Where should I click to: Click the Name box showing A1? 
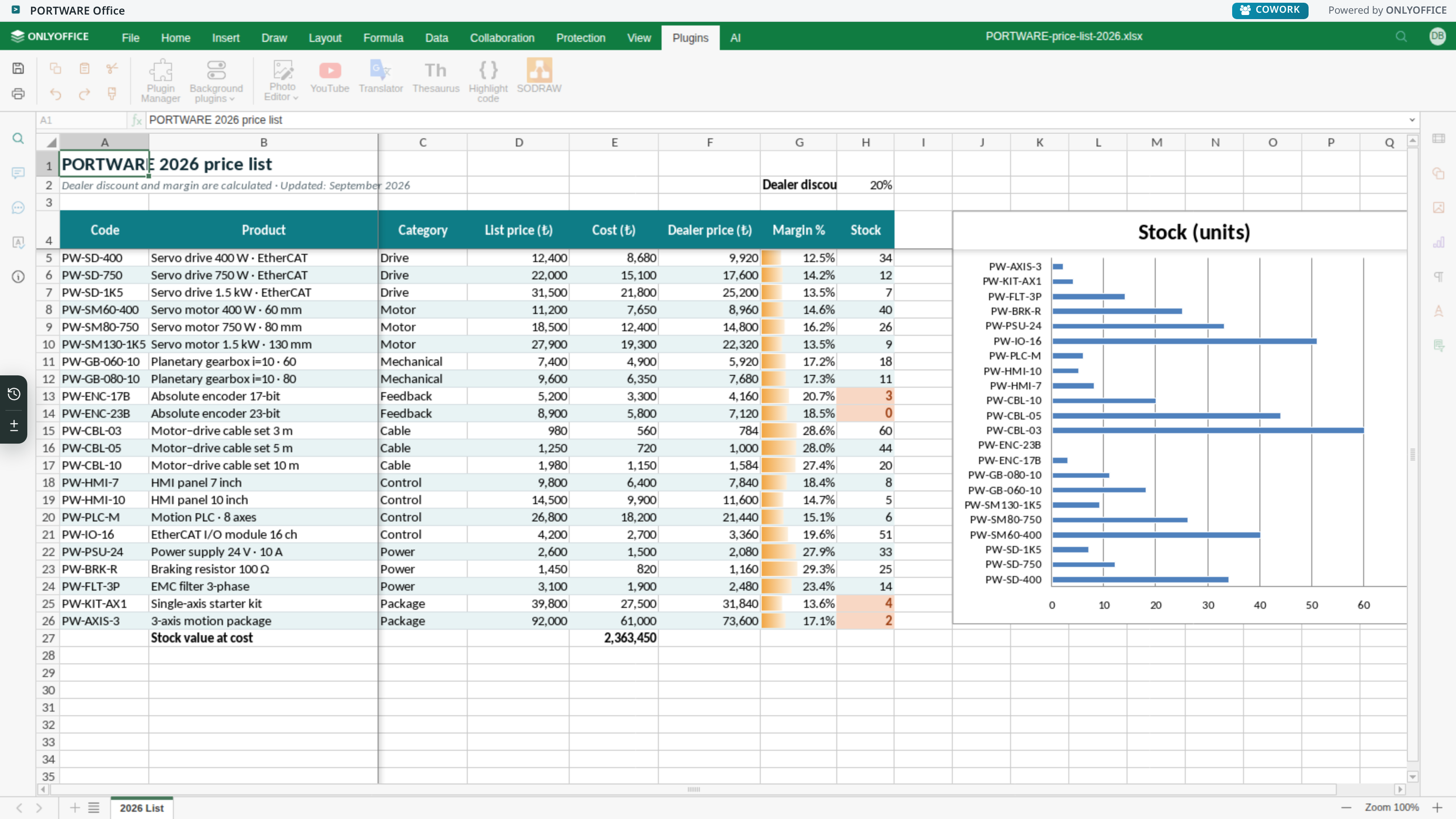click(x=82, y=120)
